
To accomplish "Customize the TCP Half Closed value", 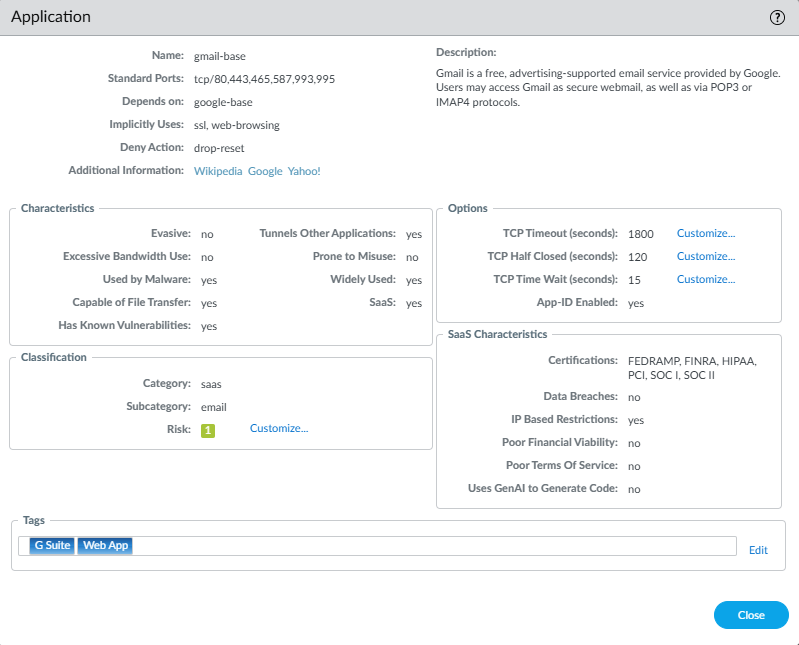I will pos(706,256).
